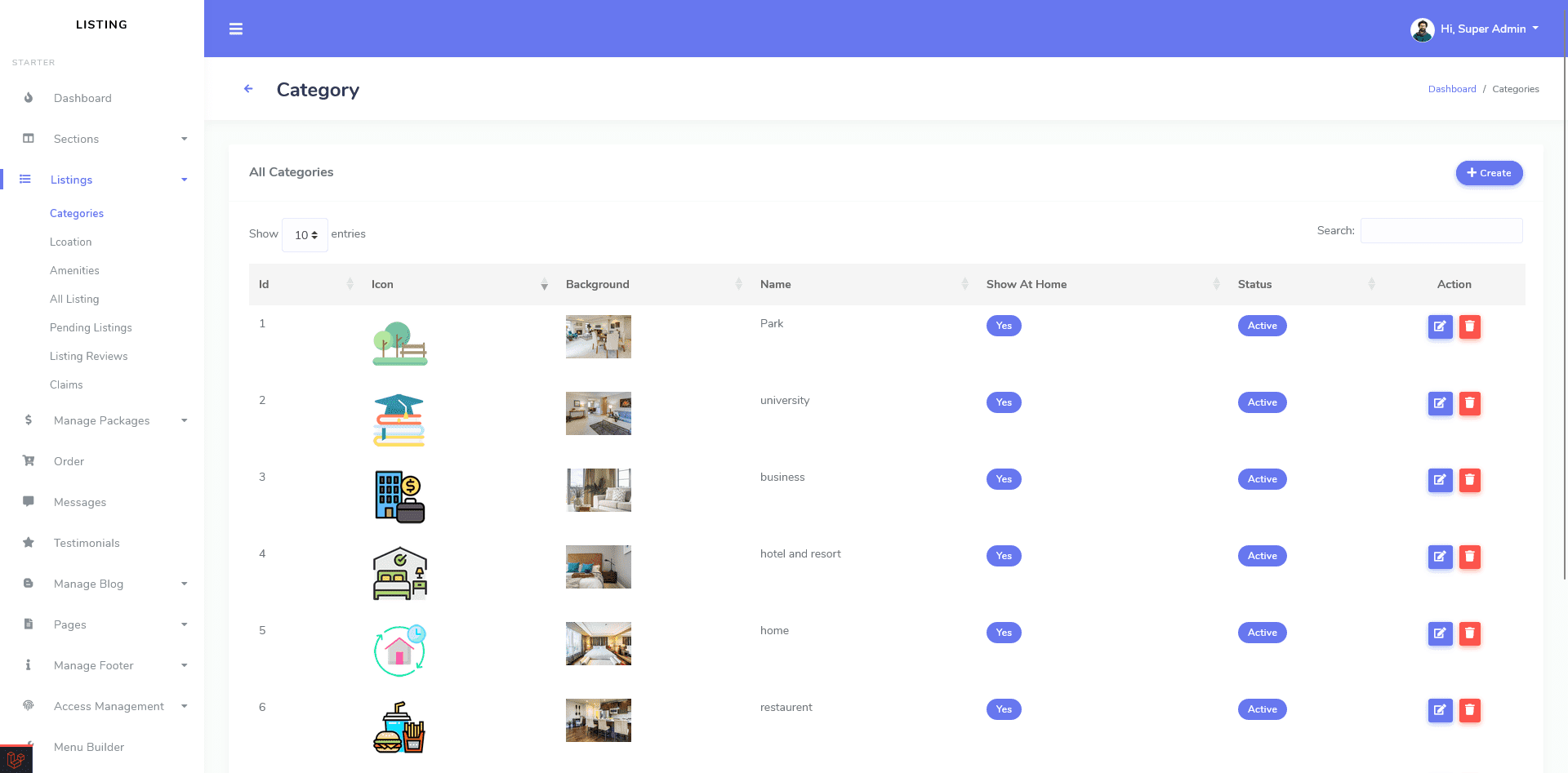Delete the university category
Image resolution: width=1568 pixels, height=773 pixels.
tap(1469, 403)
